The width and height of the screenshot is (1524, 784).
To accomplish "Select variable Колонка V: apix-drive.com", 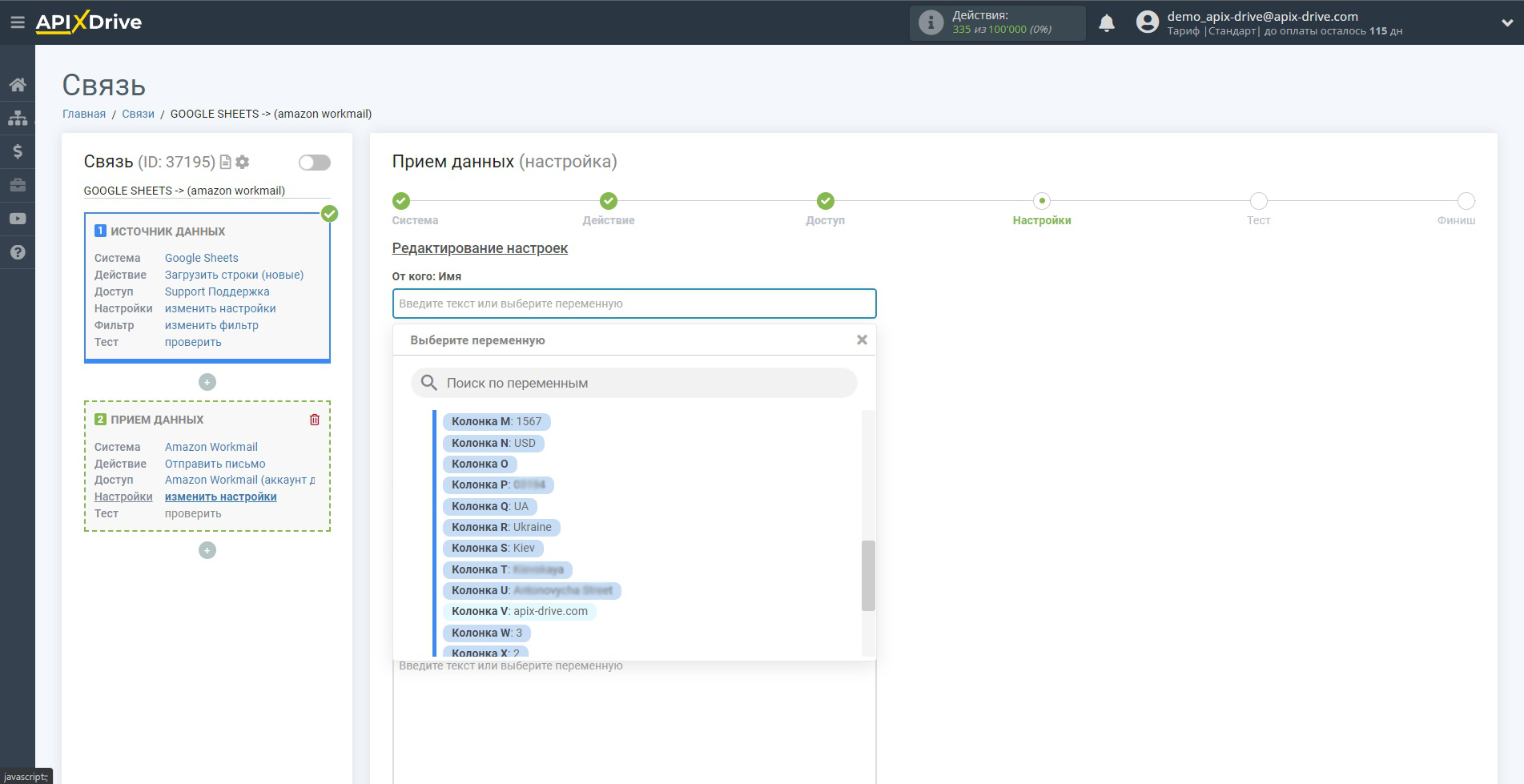I will pos(520,611).
